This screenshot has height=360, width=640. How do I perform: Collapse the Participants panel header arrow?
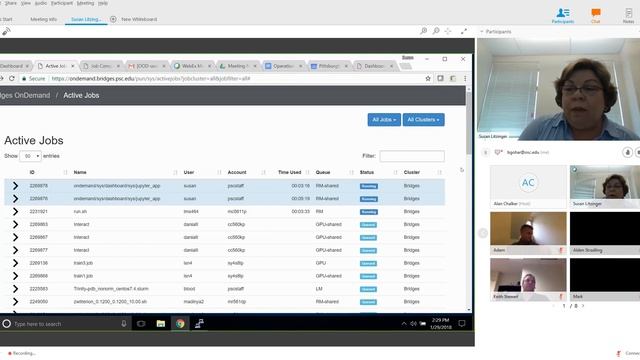coord(482,31)
